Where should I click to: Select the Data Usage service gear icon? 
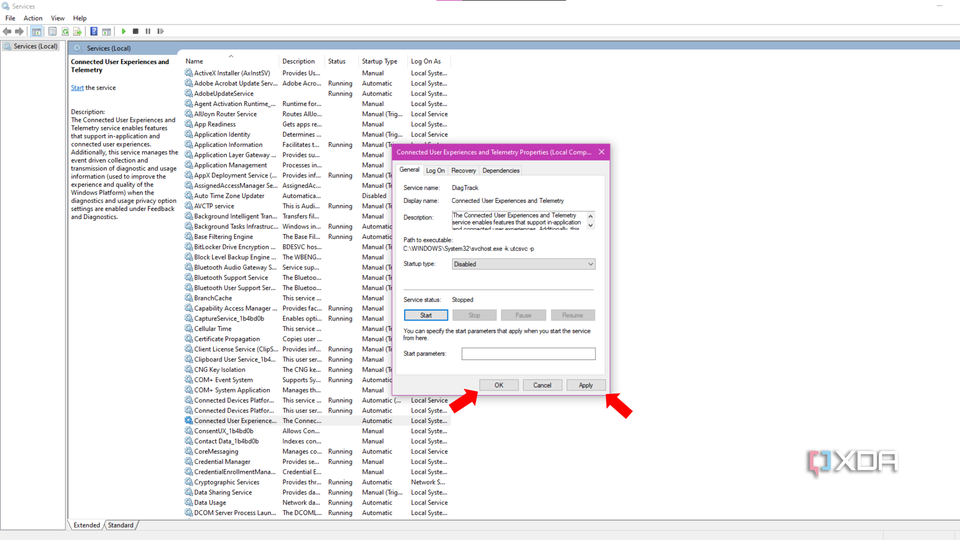point(189,503)
